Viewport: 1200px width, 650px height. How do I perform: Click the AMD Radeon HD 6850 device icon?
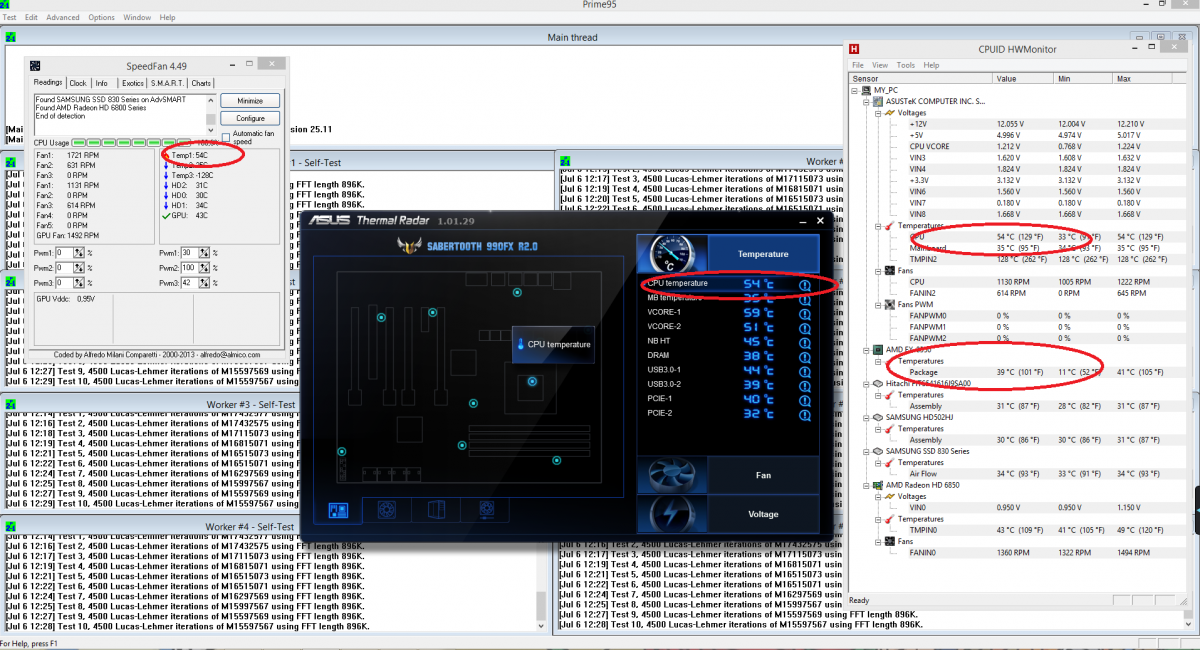pos(877,485)
